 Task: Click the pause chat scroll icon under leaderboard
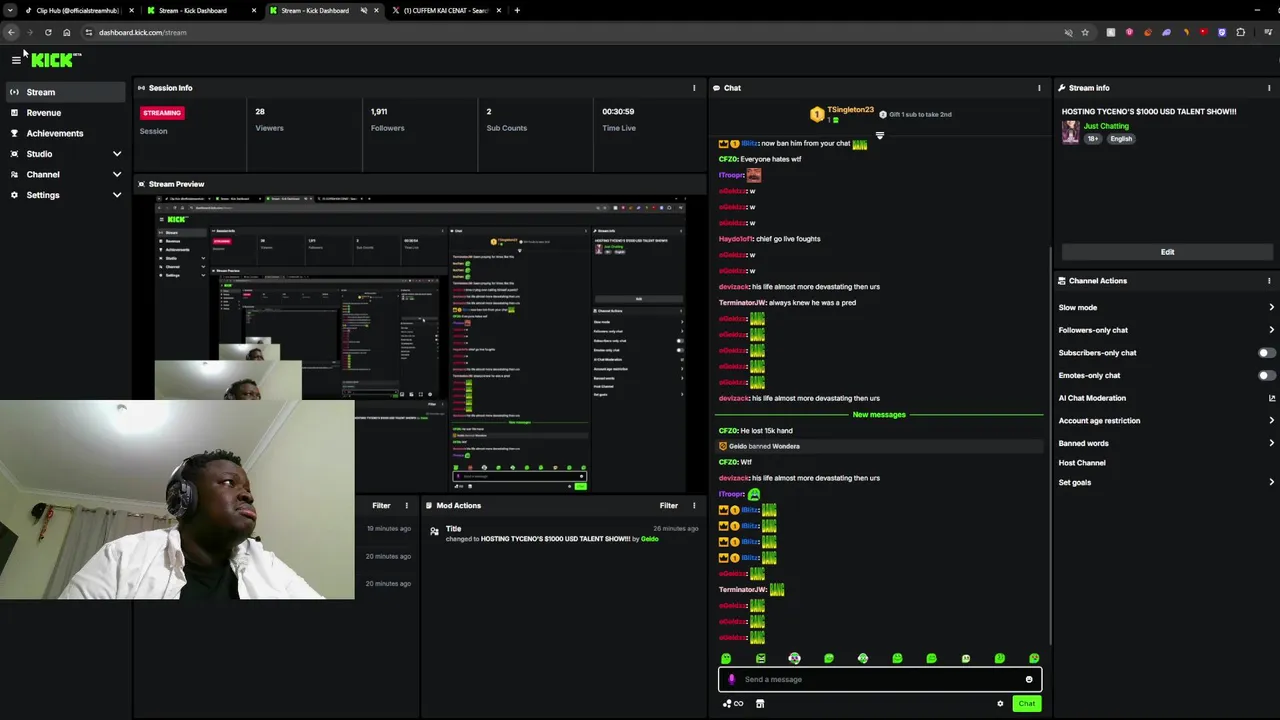click(x=880, y=135)
